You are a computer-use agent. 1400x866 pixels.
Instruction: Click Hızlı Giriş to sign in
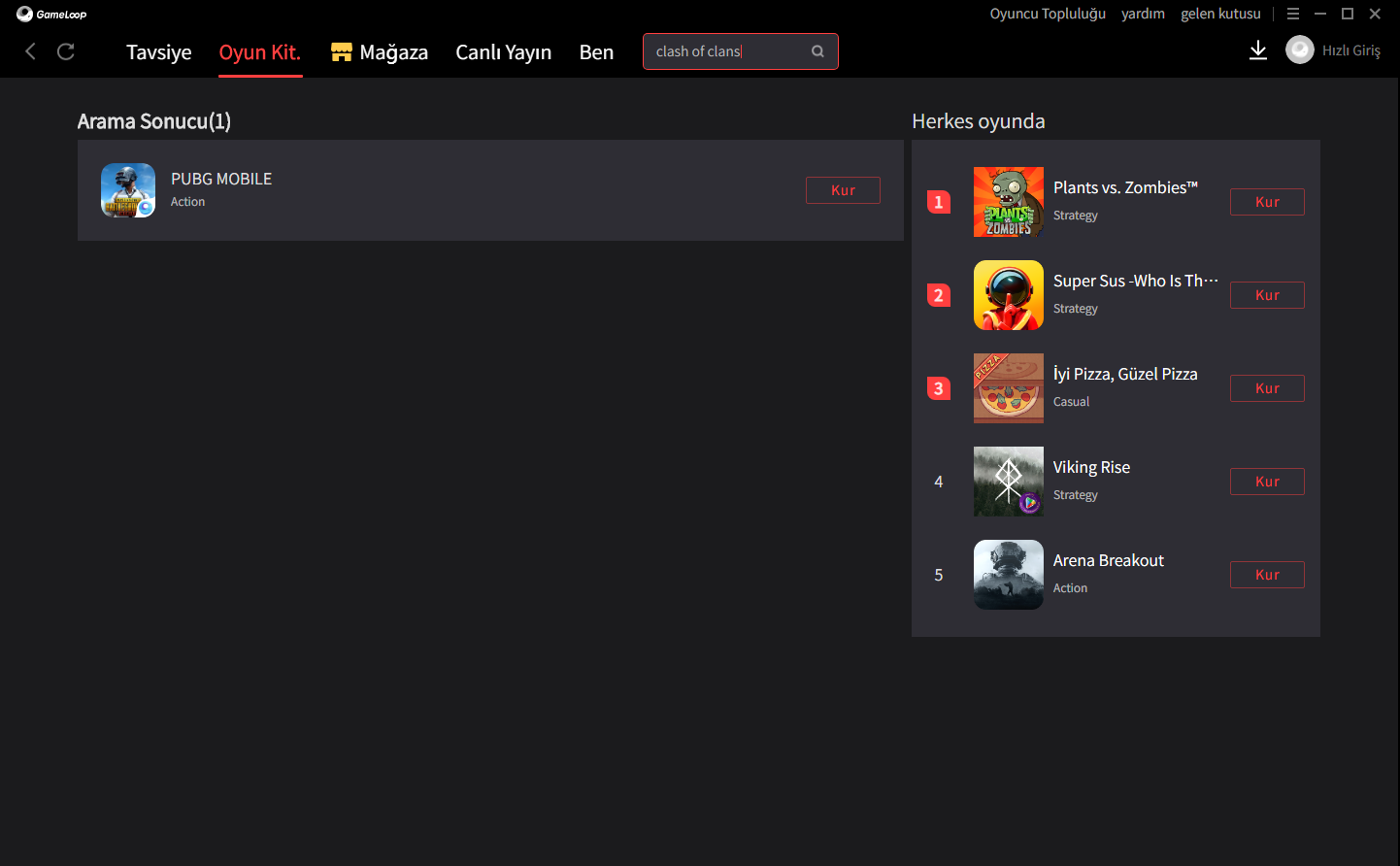(x=1351, y=50)
